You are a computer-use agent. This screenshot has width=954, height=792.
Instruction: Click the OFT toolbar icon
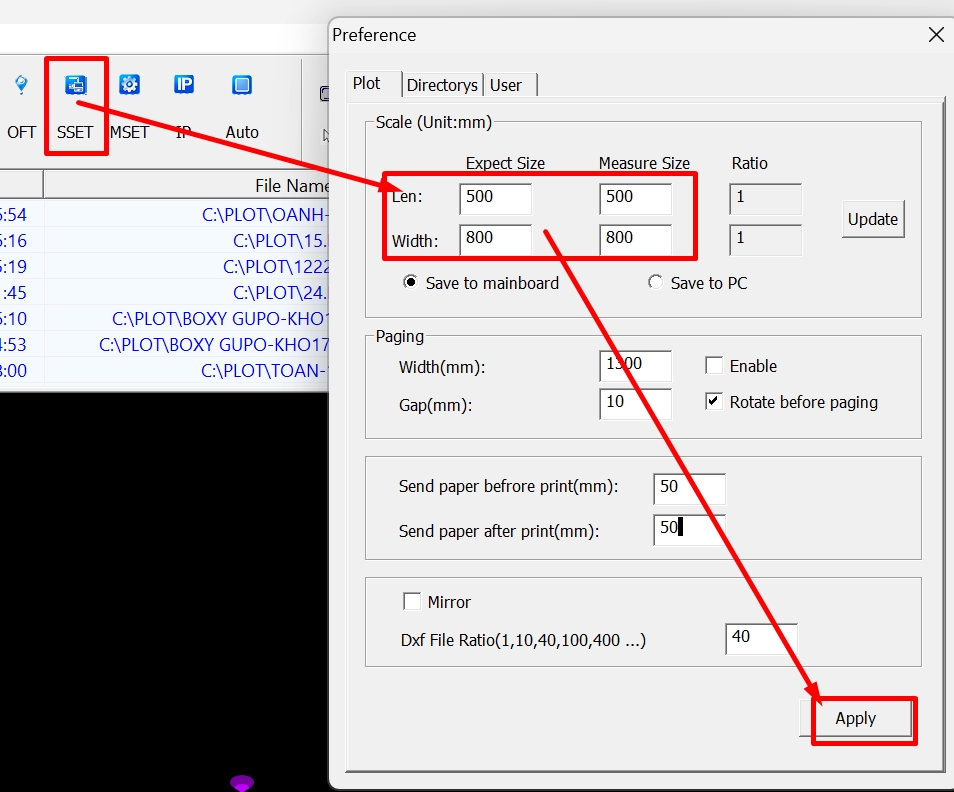pos(21,86)
